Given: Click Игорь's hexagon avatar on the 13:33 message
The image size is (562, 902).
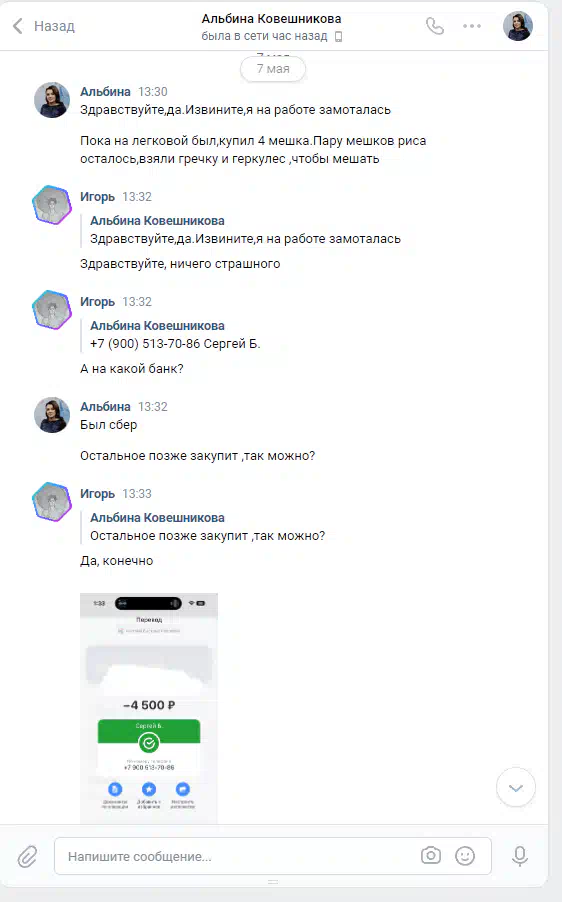Looking at the screenshot, I should [52, 502].
